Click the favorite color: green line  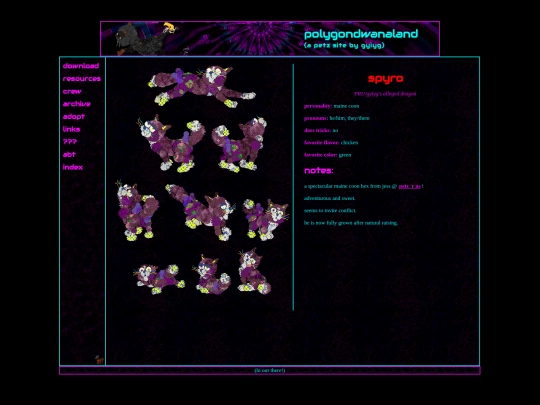point(328,155)
